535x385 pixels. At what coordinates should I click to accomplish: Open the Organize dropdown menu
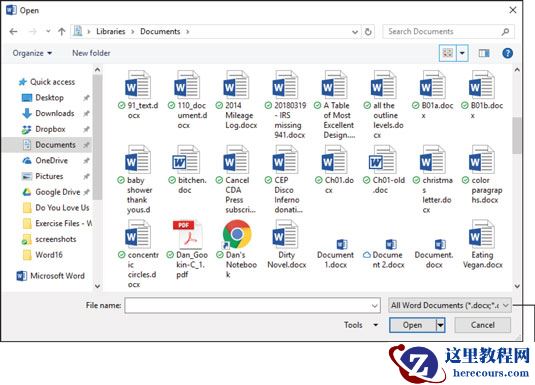(32, 53)
